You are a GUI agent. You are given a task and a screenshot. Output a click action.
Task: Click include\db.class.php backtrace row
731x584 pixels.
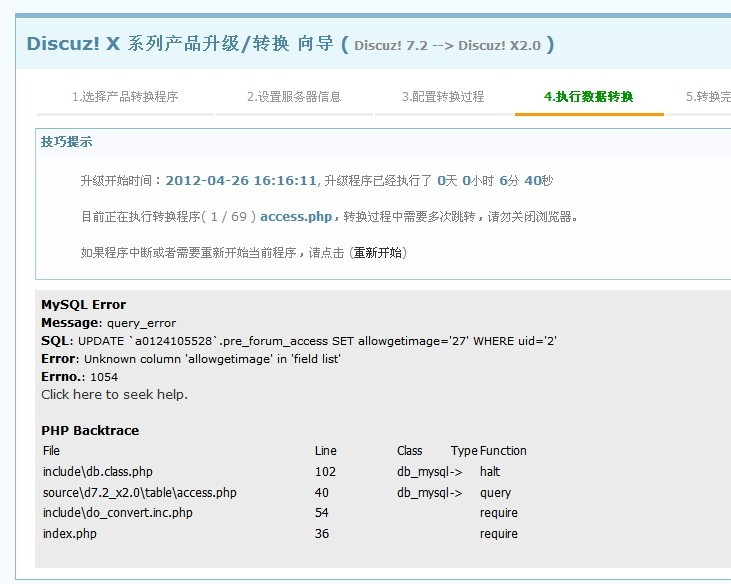tap(98, 472)
